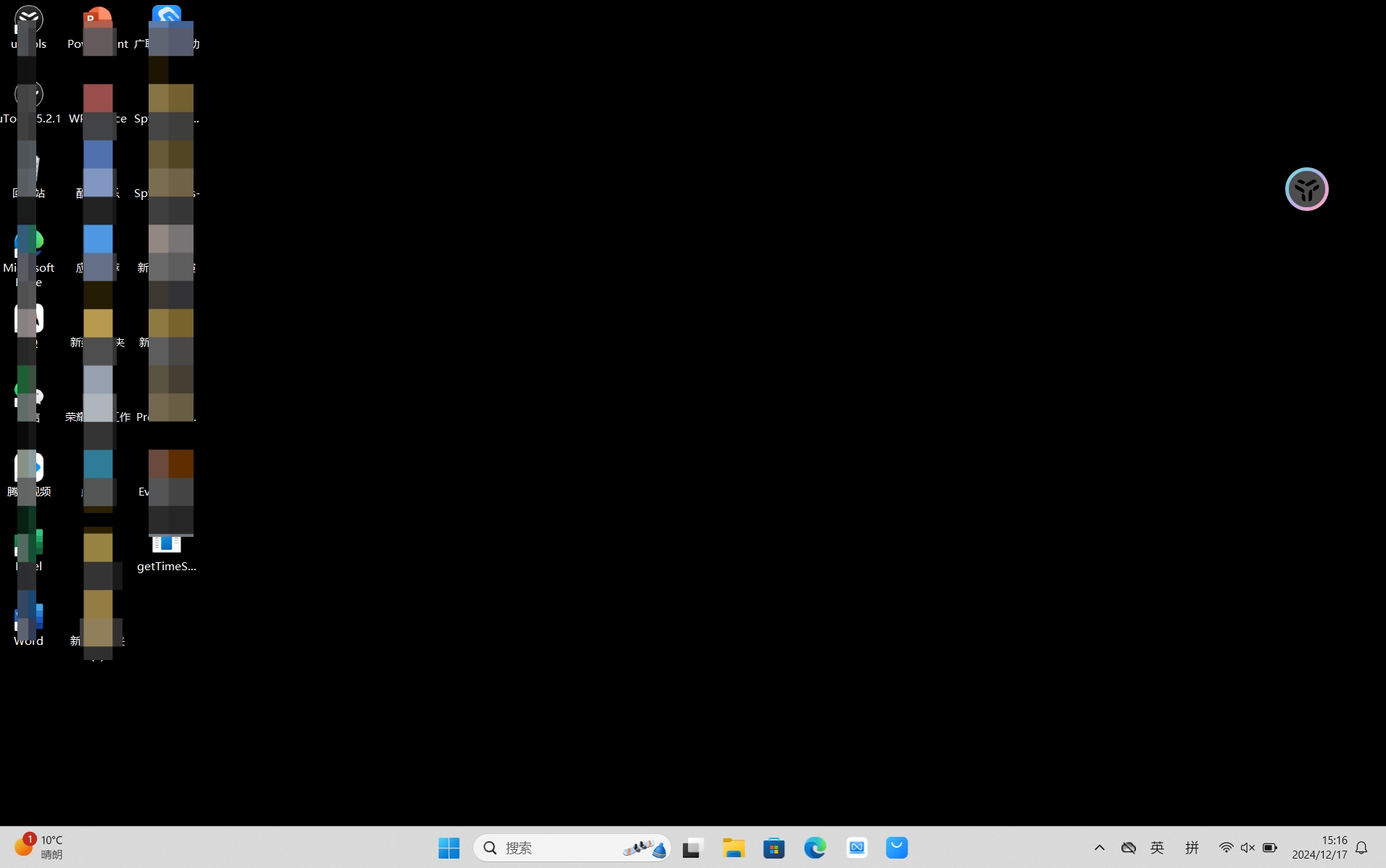The width and height of the screenshot is (1386, 868).
Task: Click the white laptop infinity taskbar icon
Action: pos(857,848)
